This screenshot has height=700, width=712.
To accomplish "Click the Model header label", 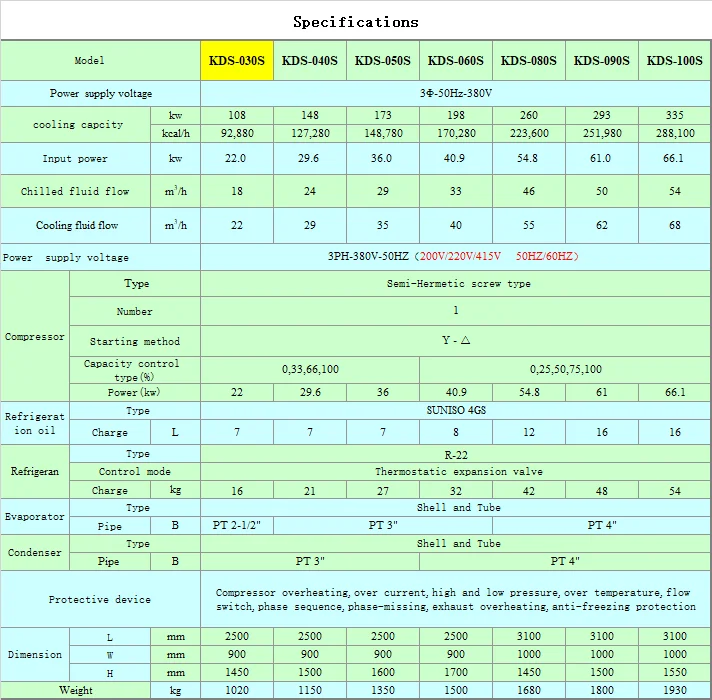I will coord(89,60).
